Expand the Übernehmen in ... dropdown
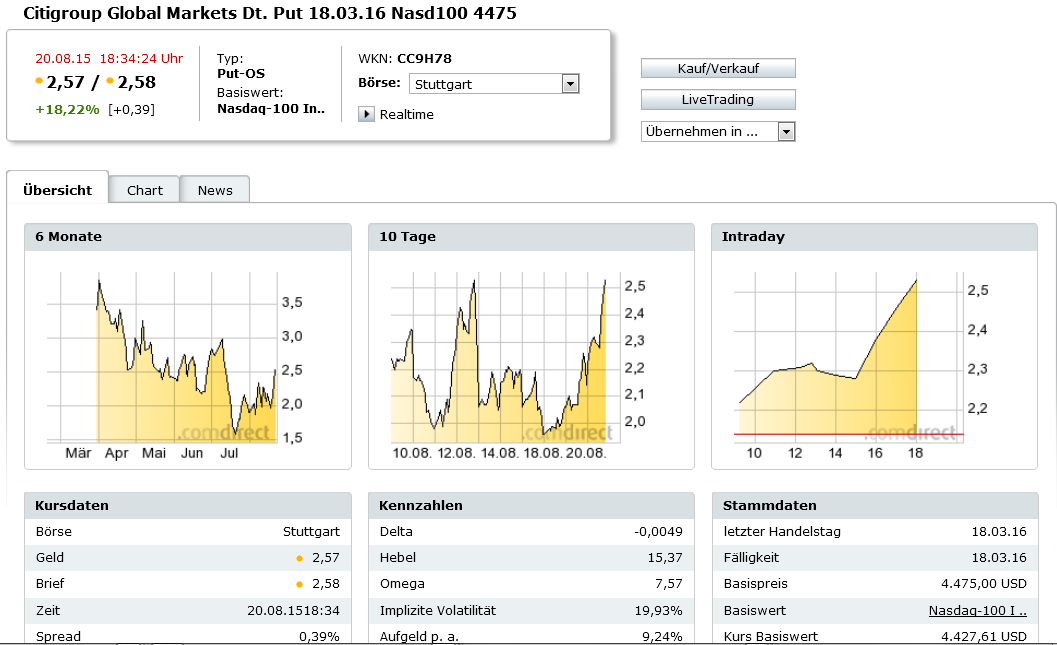The width and height of the screenshot is (1057, 645). pyautogui.click(x=786, y=131)
